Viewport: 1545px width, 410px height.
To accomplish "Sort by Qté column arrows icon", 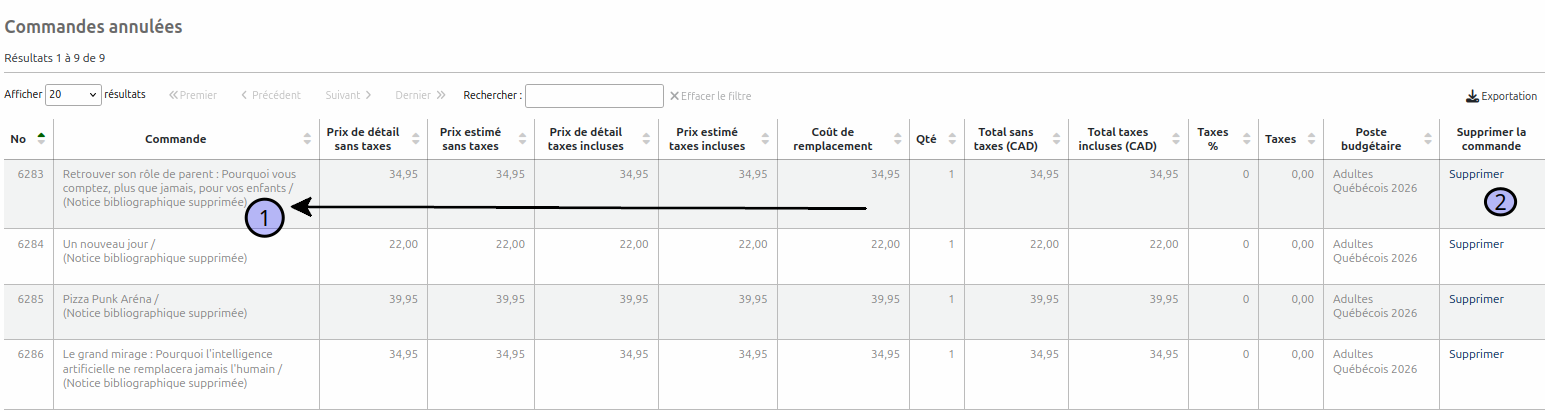I will click(952, 139).
